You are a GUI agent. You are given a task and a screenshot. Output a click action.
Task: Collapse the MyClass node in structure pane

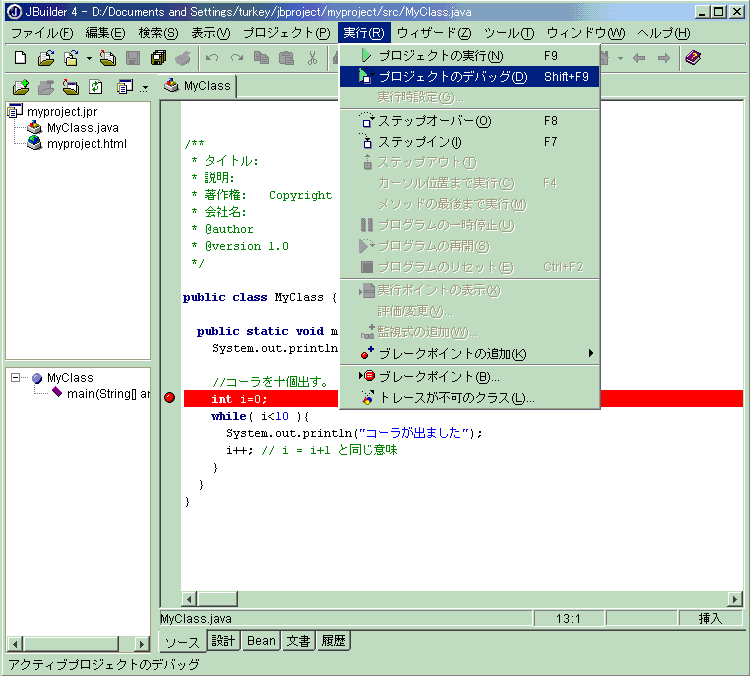point(16,378)
